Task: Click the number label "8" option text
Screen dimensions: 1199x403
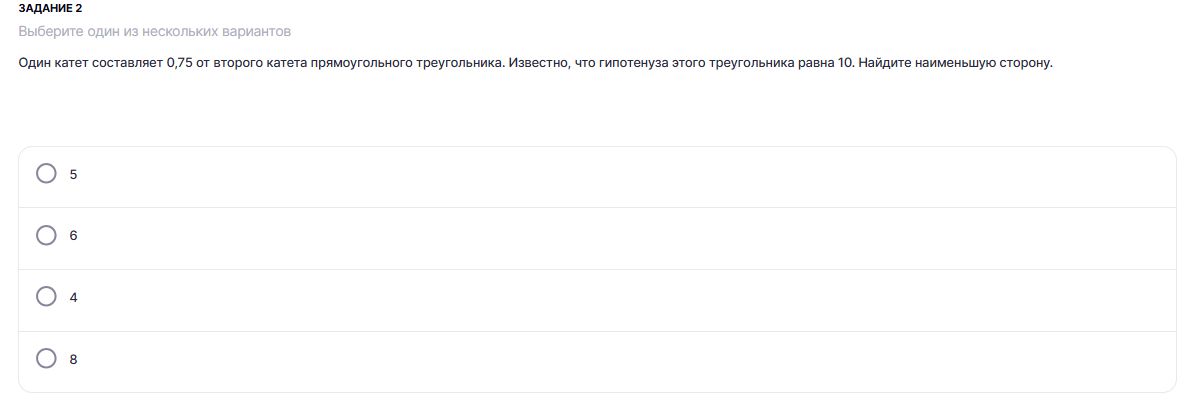Action: [73, 360]
